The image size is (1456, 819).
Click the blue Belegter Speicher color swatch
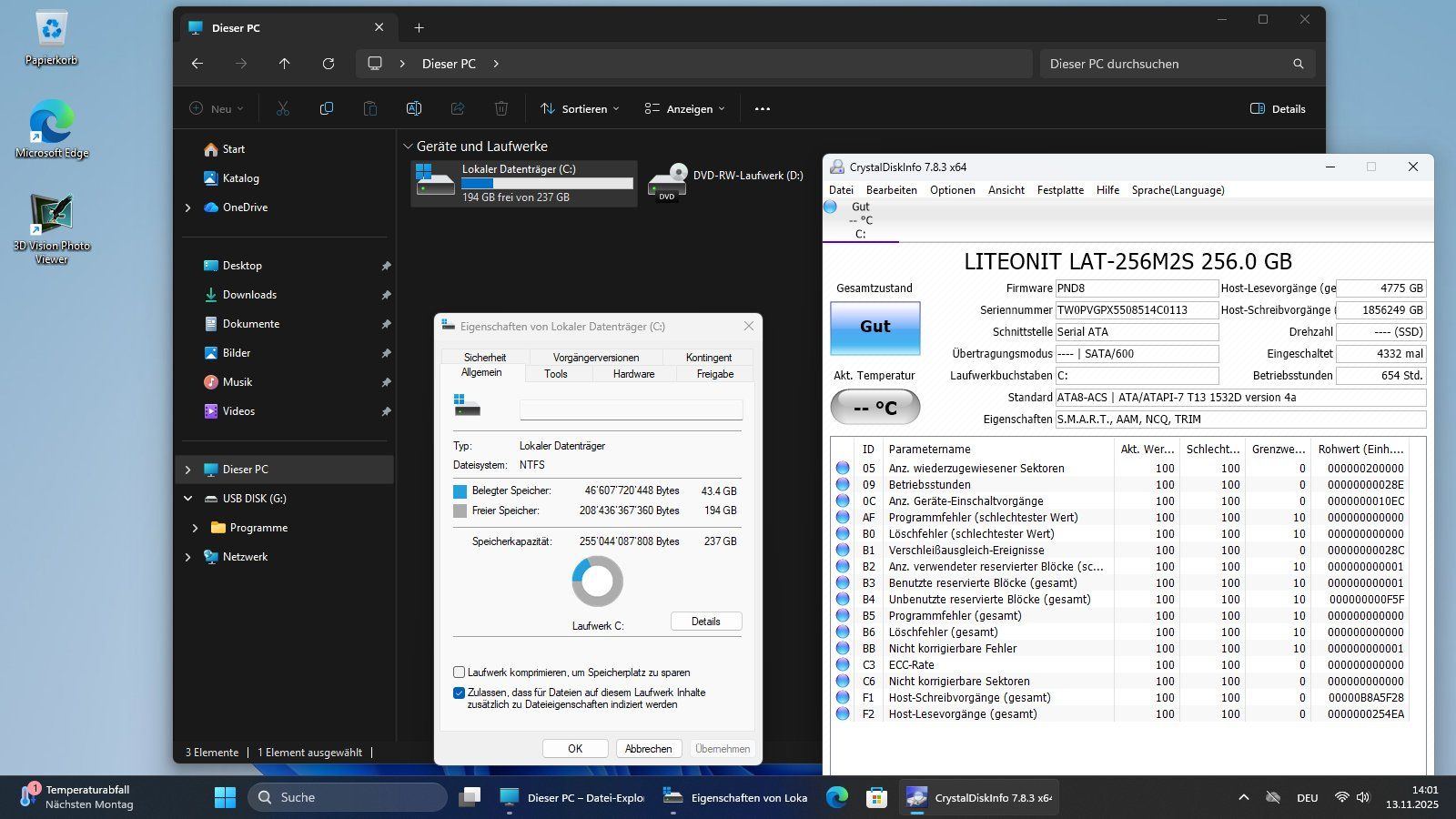point(460,490)
